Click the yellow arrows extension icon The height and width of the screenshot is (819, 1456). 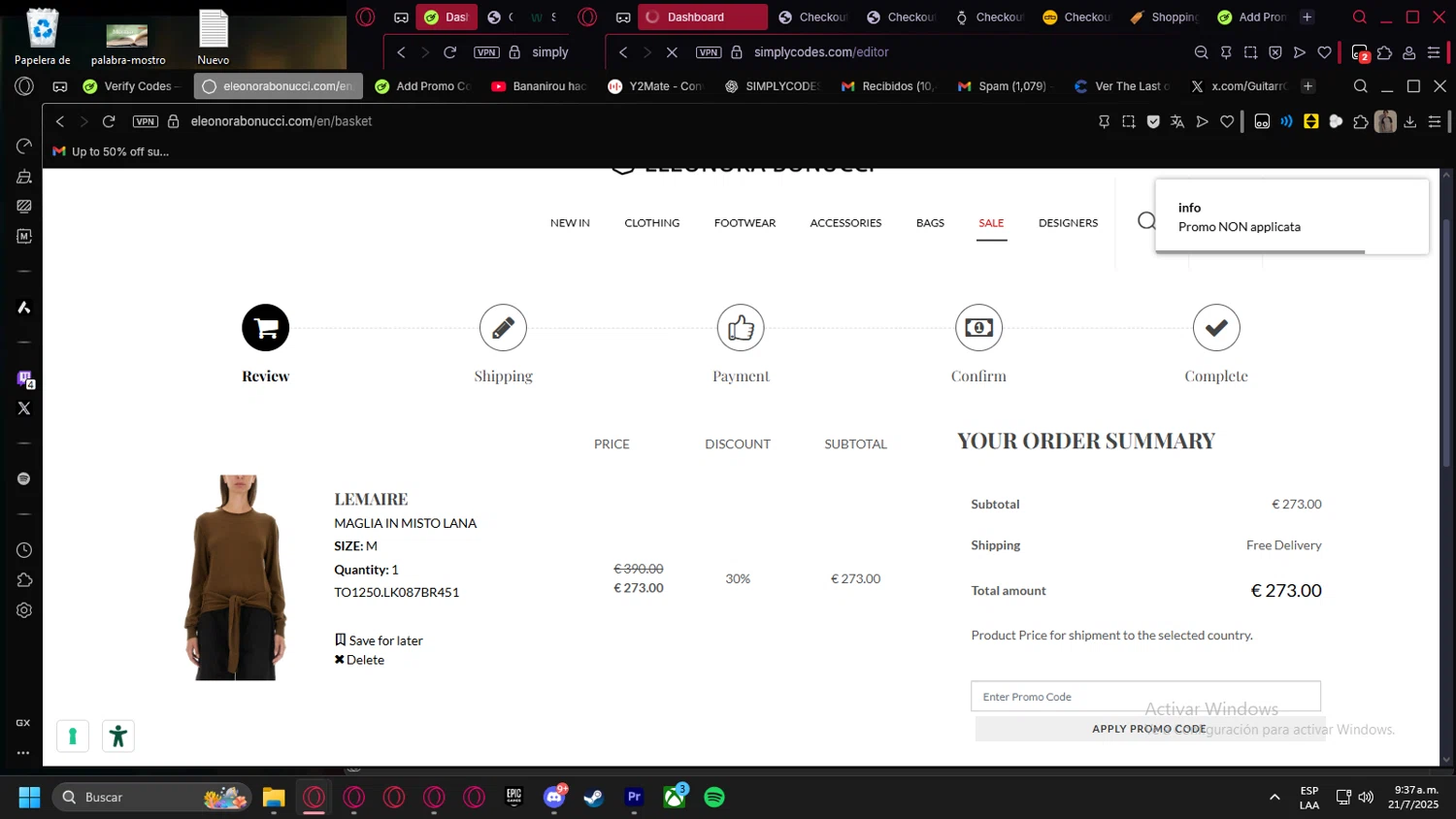point(1311,121)
